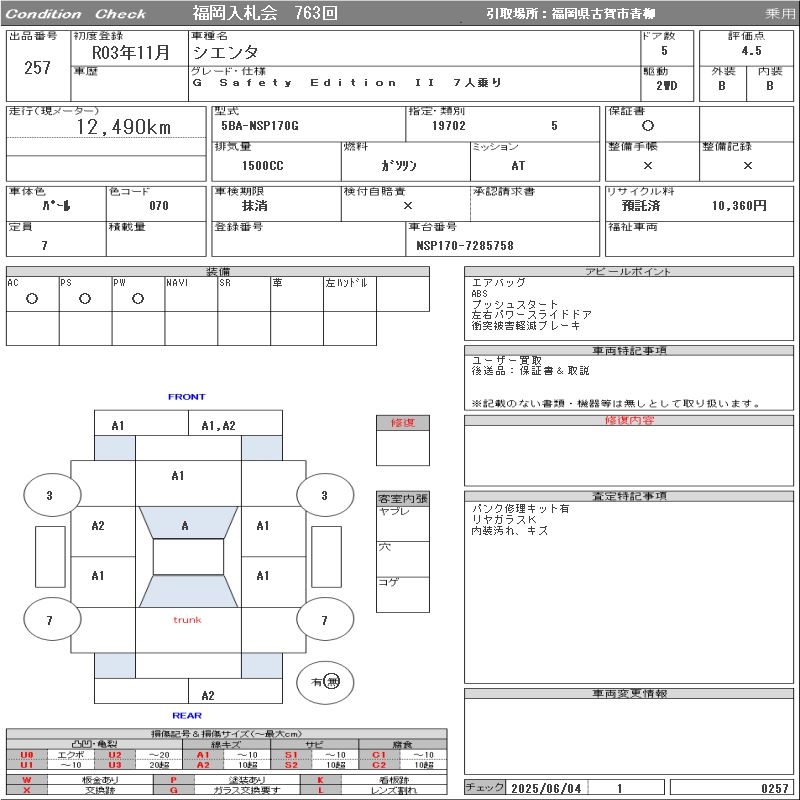Screen dimensions: 800x800
Task: Open the 査定特記事項 section header
Action: [x=629, y=496]
